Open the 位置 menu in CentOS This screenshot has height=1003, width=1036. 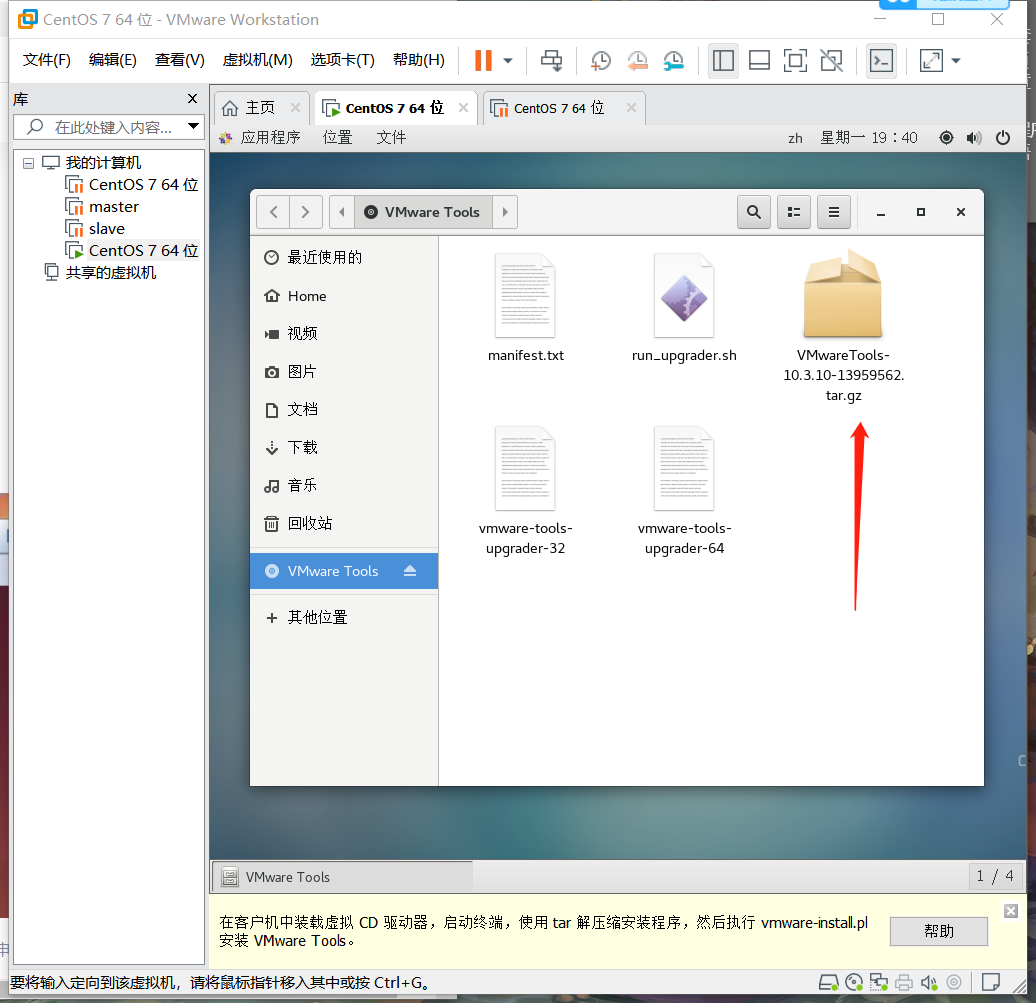[x=337, y=137]
